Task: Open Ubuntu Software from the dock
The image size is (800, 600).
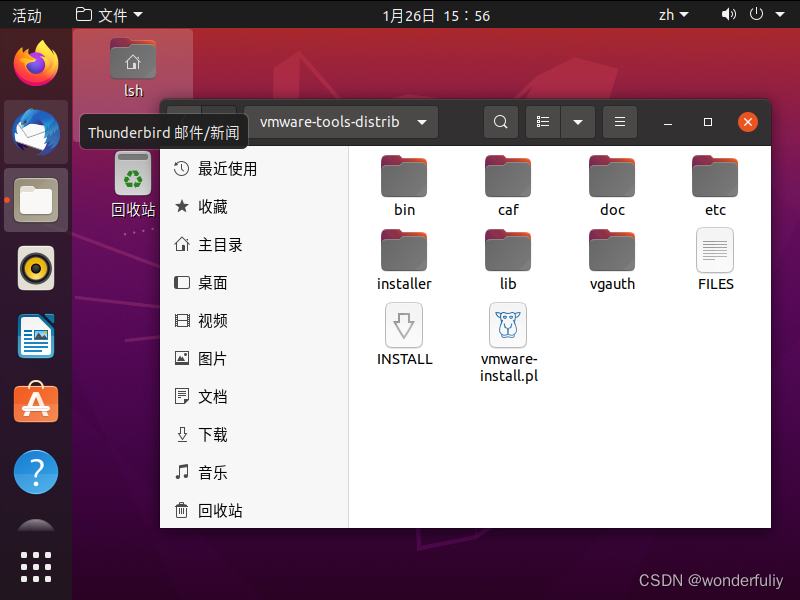Action: tap(36, 403)
